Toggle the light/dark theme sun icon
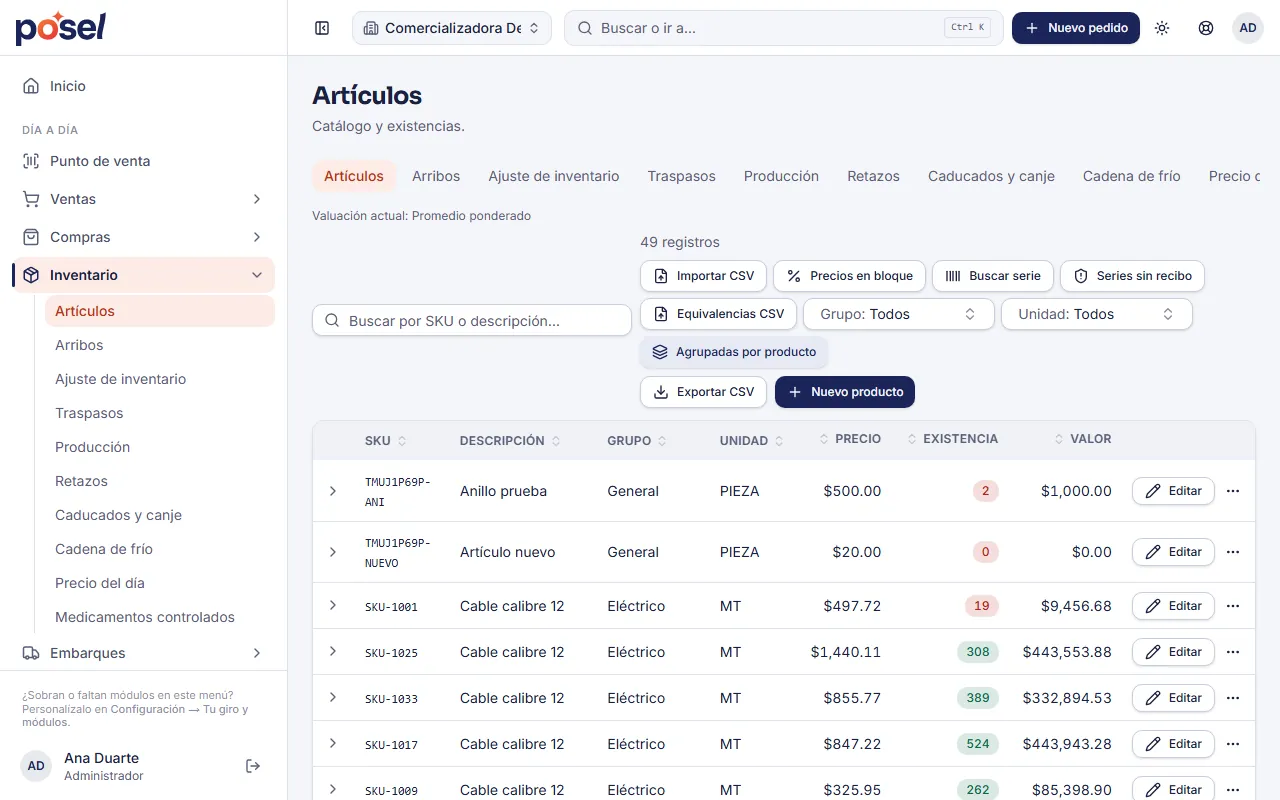The height and width of the screenshot is (800, 1280). click(x=1162, y=28)
